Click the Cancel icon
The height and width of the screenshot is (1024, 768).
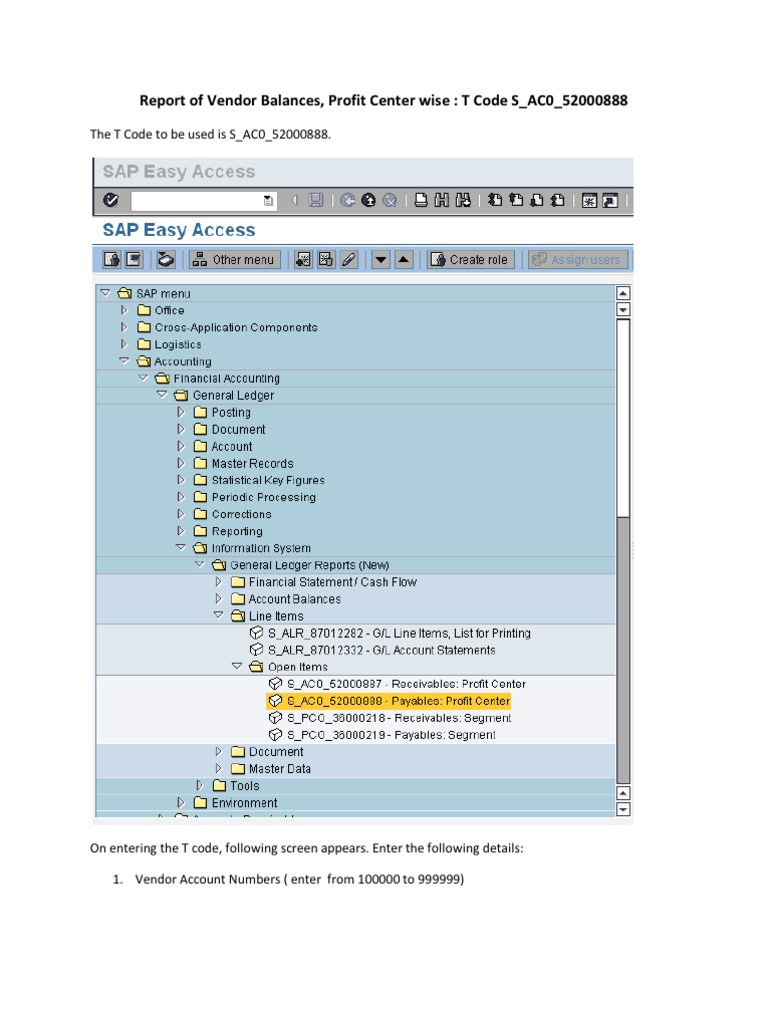click(x=390, y=200)
